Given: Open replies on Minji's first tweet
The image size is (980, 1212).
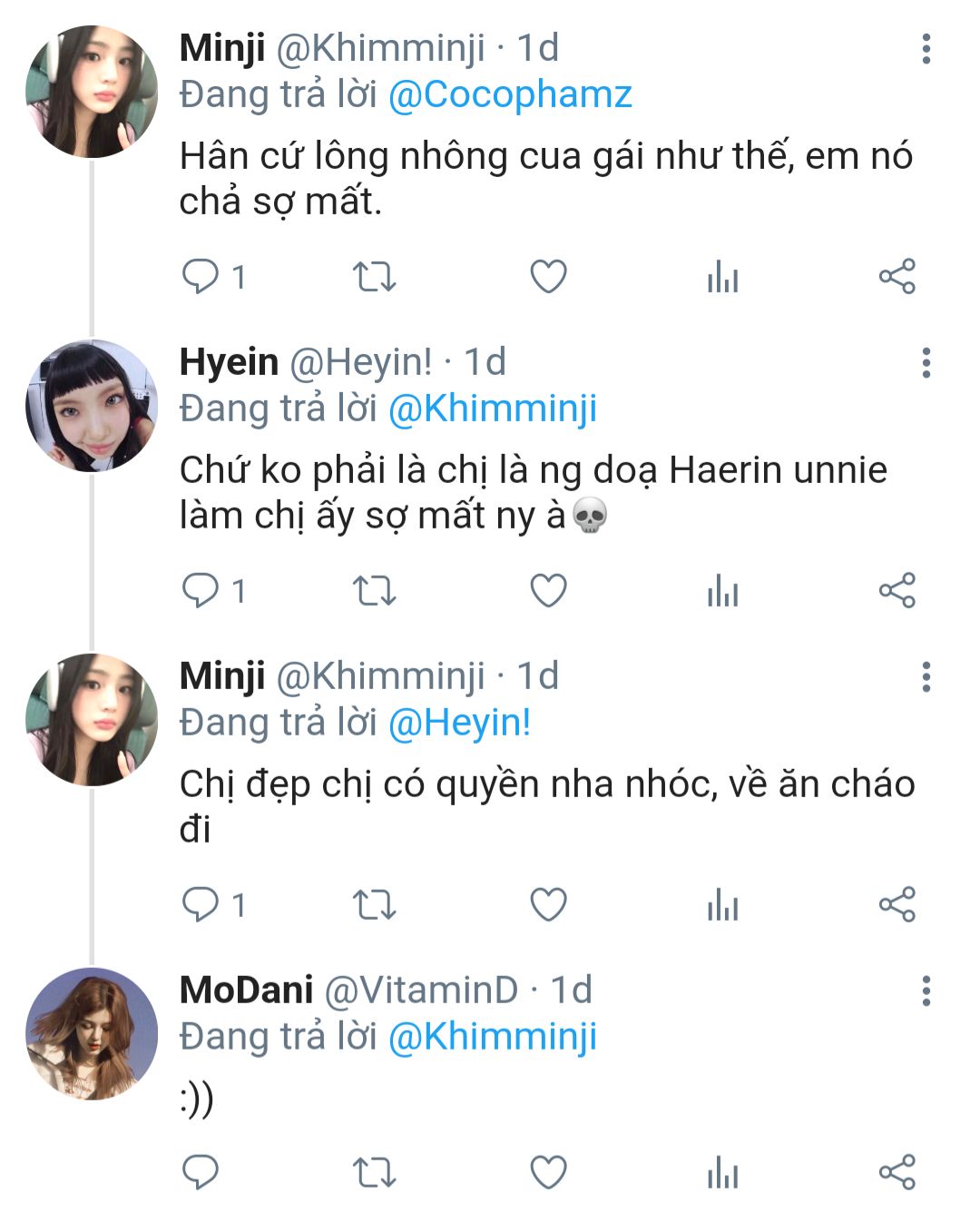Looking at the screenshot, I should coord(201,277).
